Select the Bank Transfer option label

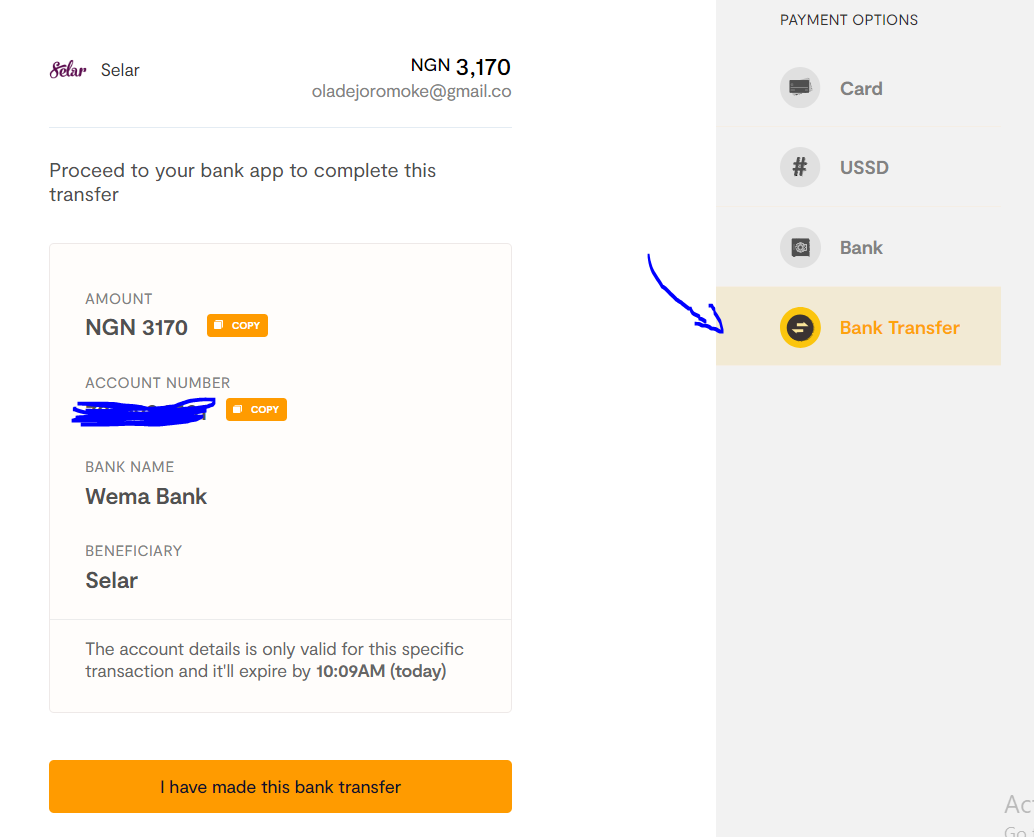[x=899, y=328]
